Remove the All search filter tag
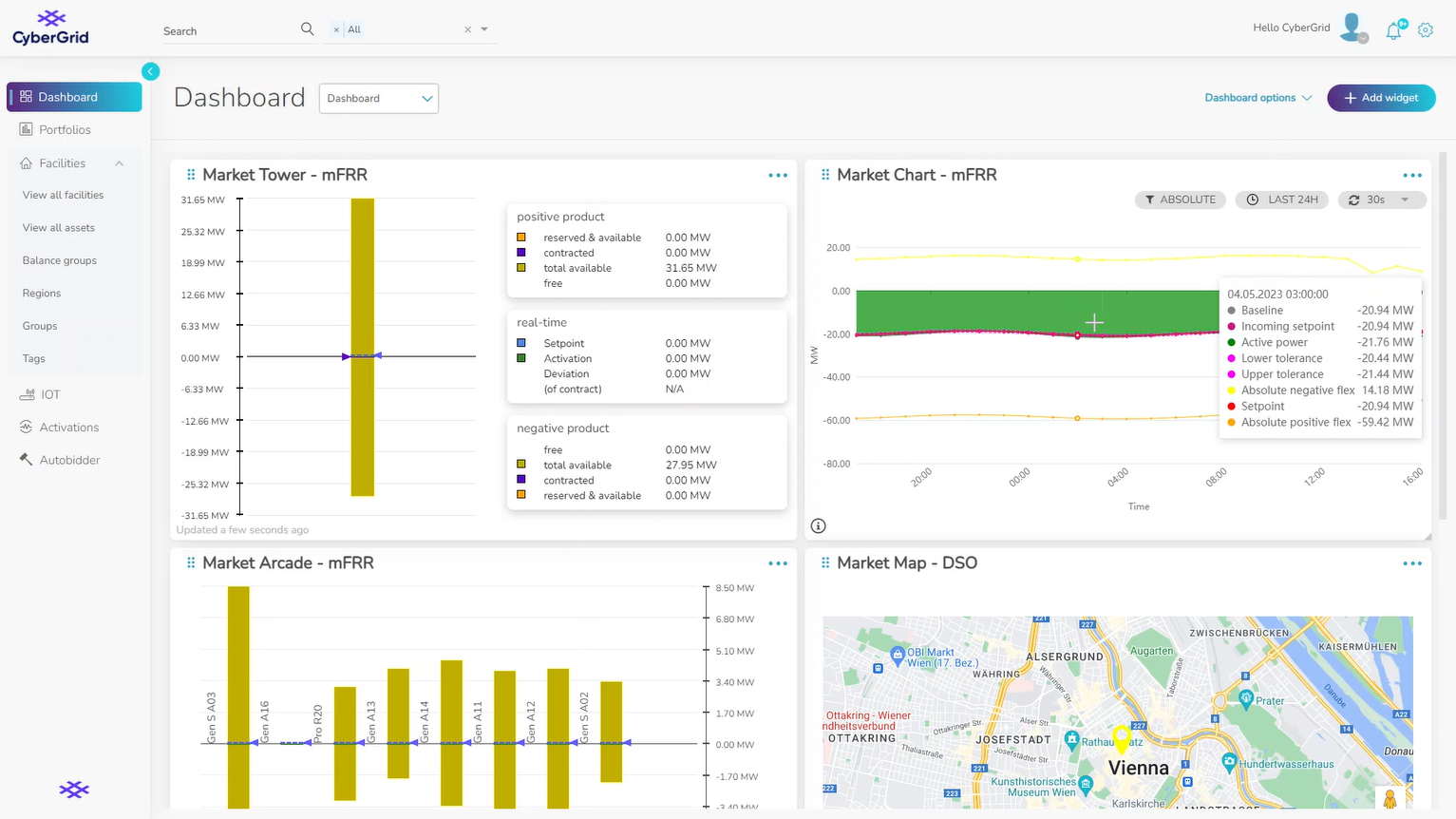 click(336, 30)
